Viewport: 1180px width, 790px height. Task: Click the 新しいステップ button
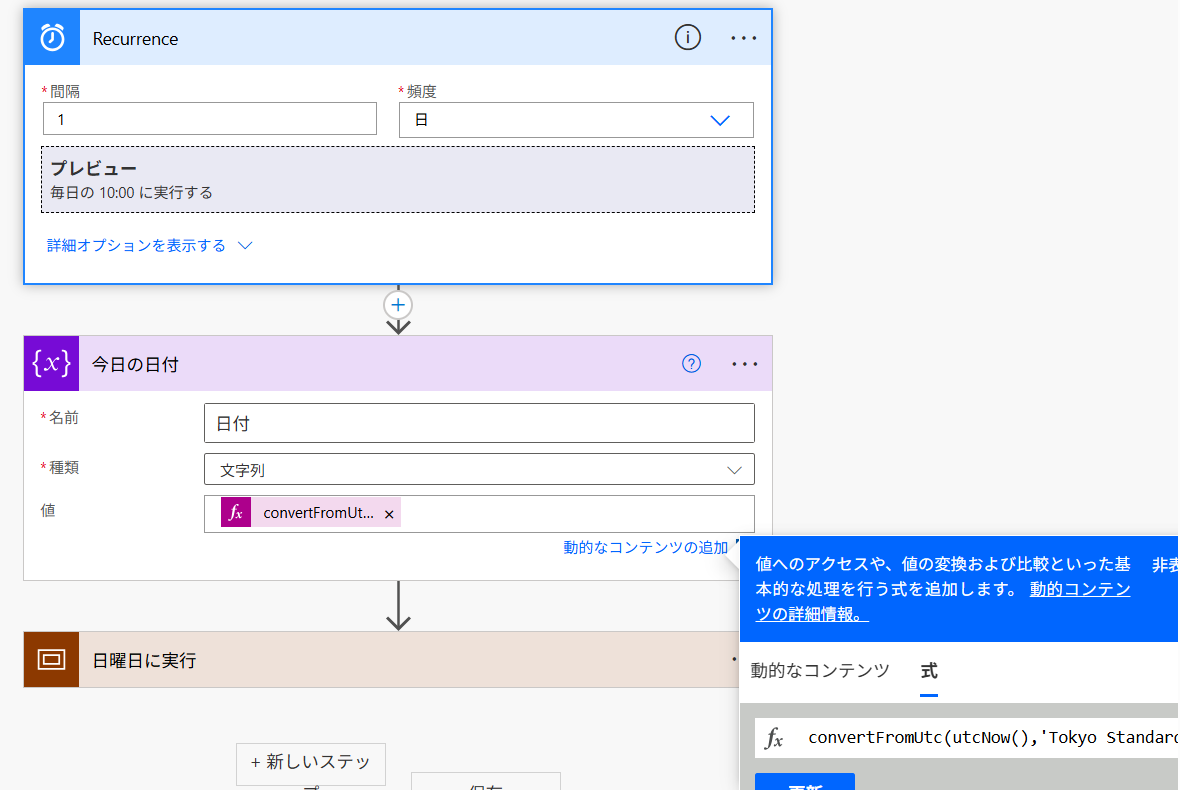[x=311, y=765]
